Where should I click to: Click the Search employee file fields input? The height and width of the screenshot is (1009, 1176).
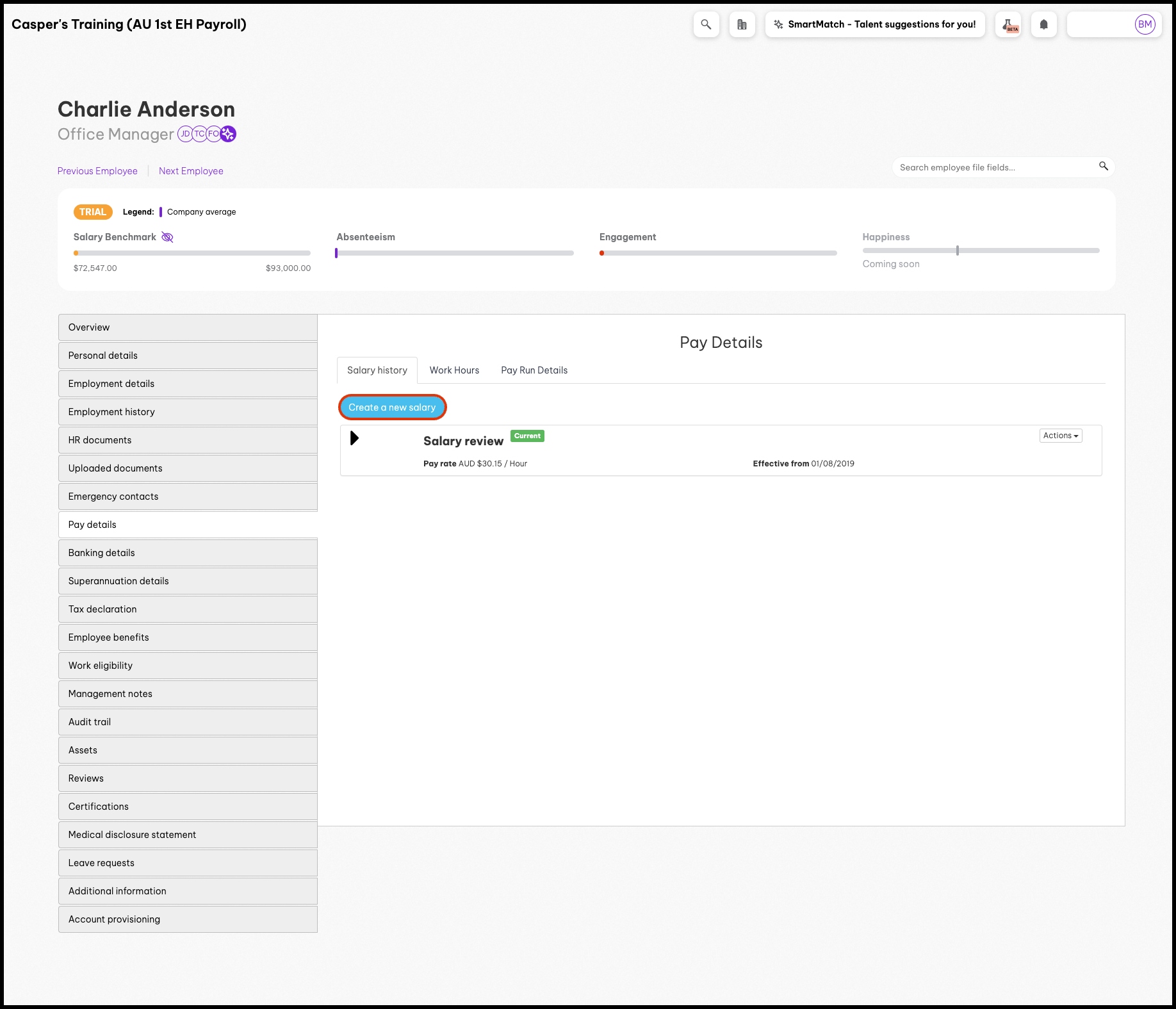[993, 167]
